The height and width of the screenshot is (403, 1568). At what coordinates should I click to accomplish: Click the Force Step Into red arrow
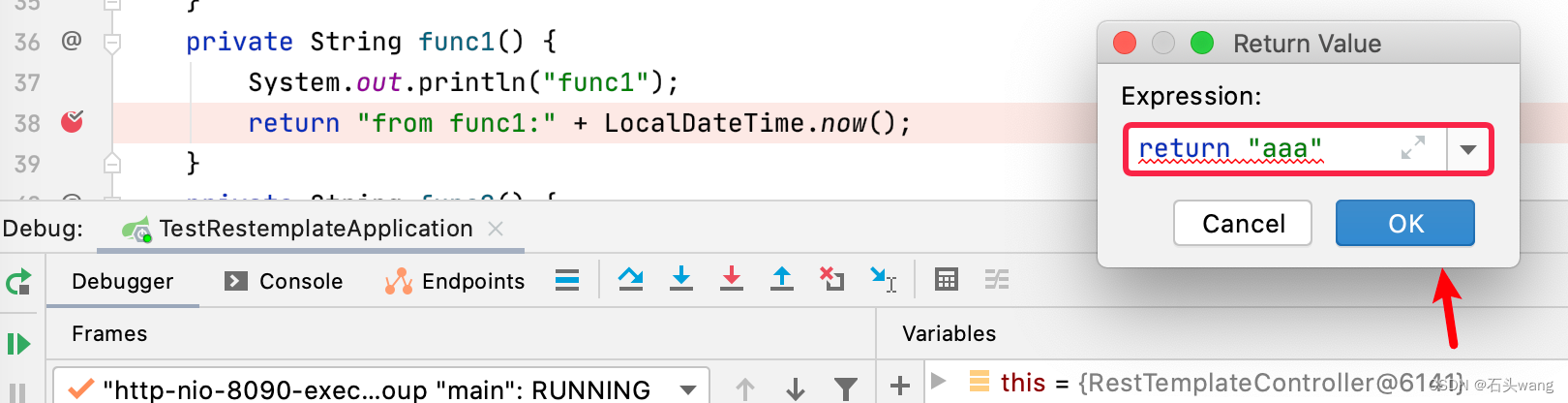pos(732,280)
